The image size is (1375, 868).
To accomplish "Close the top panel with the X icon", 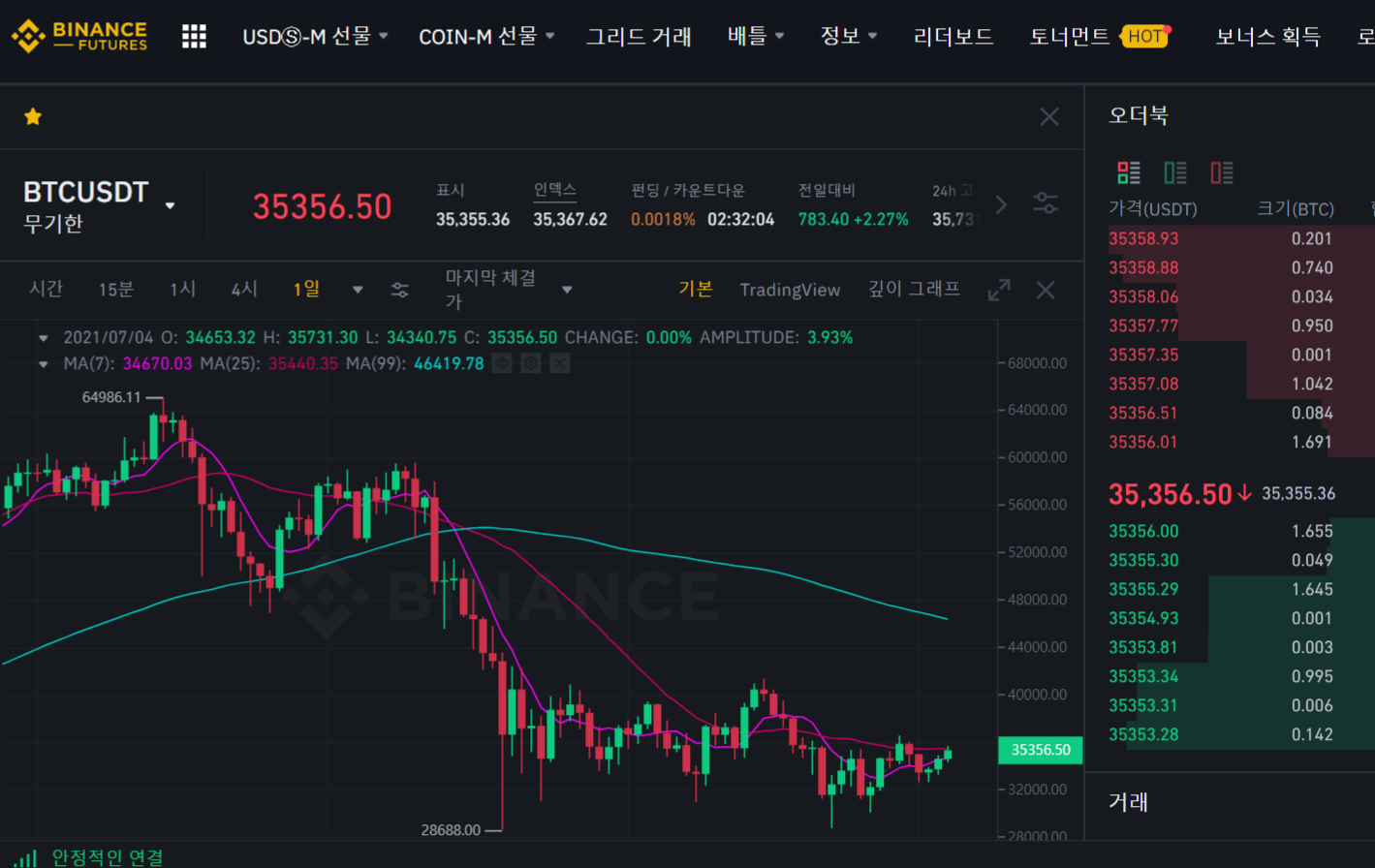I will pyautogui.click(x=1049, y=117).
